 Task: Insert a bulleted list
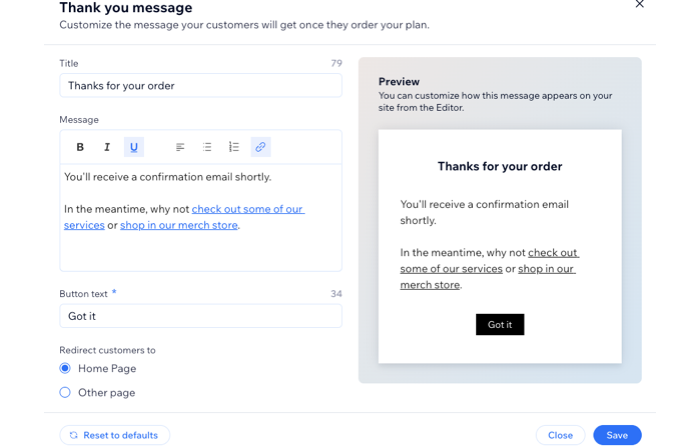207,147
